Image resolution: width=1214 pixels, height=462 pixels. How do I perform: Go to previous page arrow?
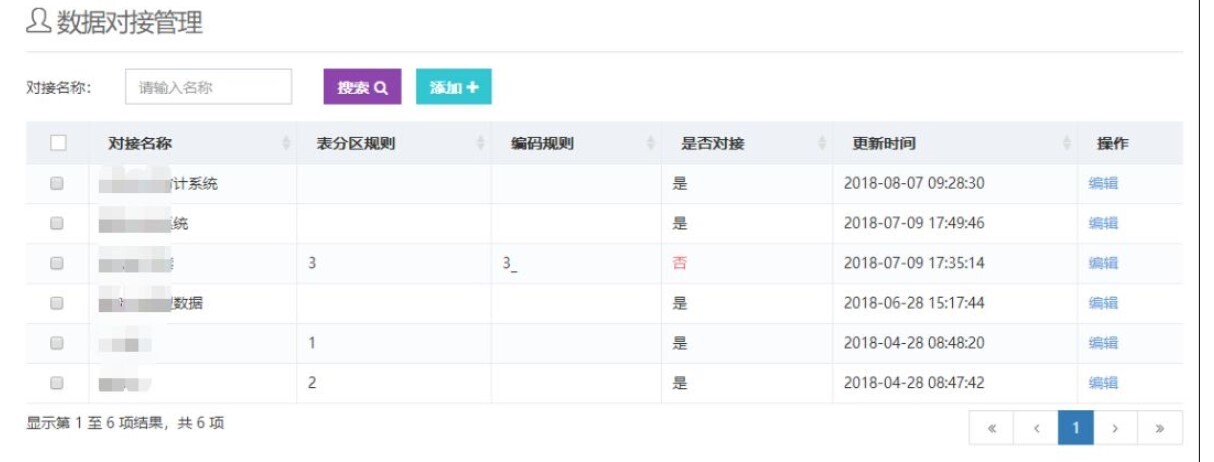[1036, 428]
